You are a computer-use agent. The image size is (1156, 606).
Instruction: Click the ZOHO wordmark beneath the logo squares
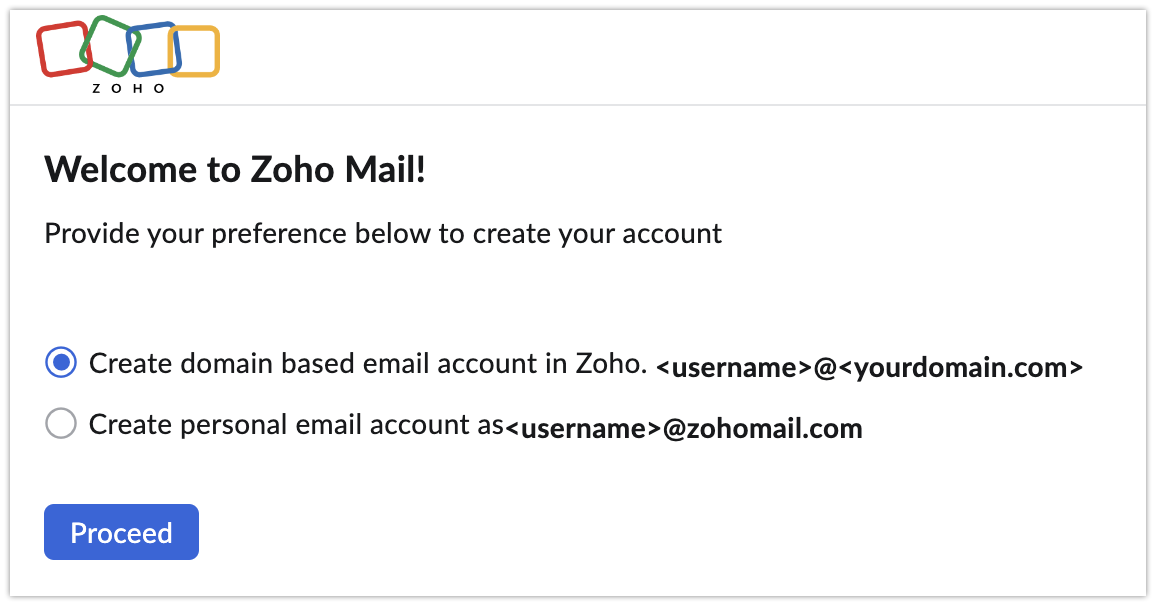[x=128, y=88]
